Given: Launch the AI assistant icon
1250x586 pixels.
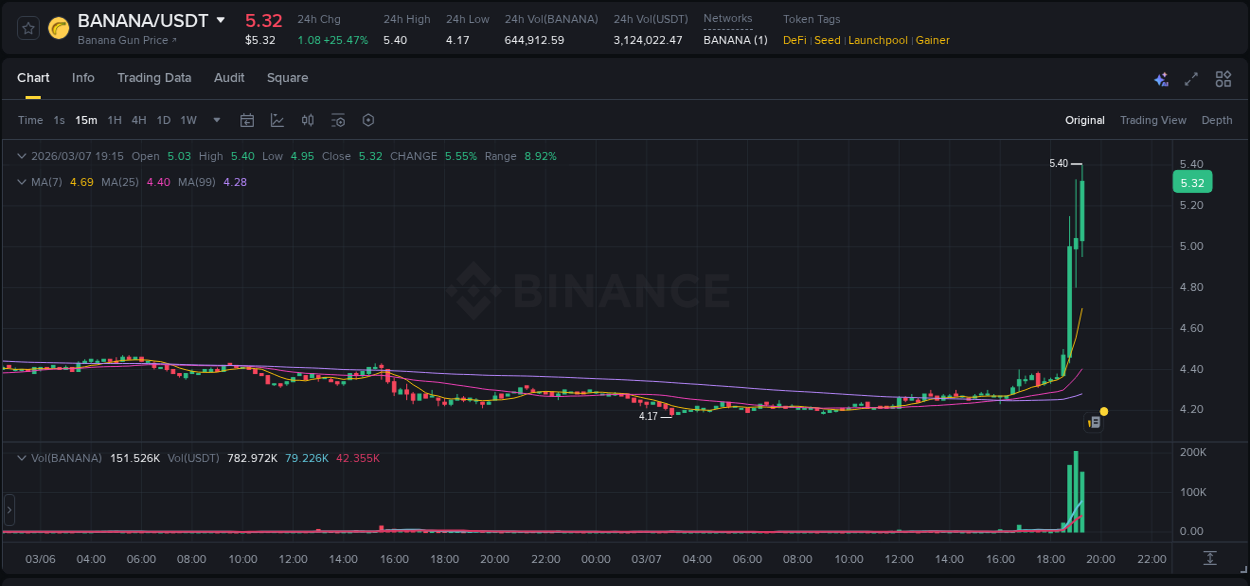Looking at the screenshot, I should click(x=1160, y=78).
